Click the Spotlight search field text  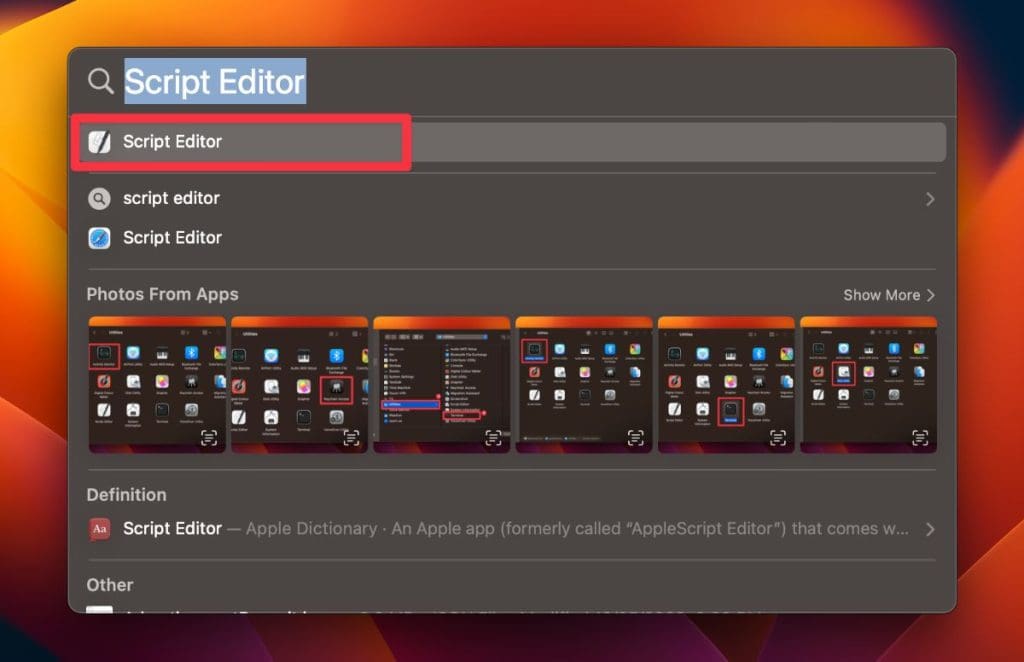[215, 82]
